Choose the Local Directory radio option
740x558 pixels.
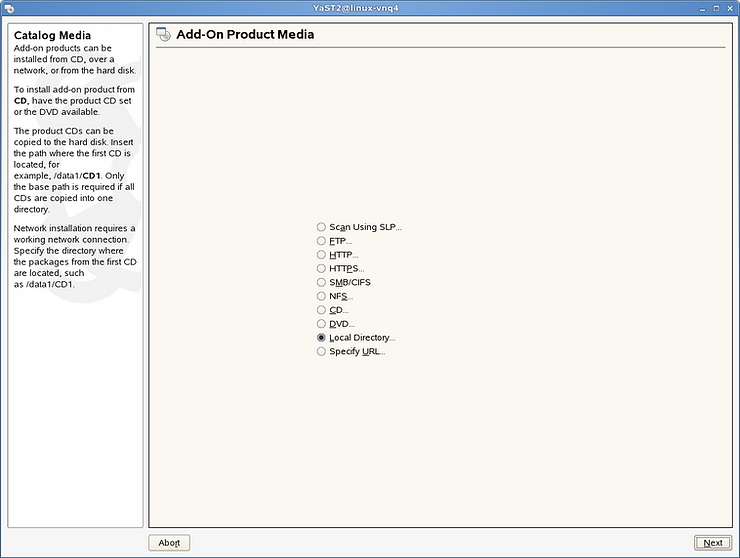[x=356, y=338]
